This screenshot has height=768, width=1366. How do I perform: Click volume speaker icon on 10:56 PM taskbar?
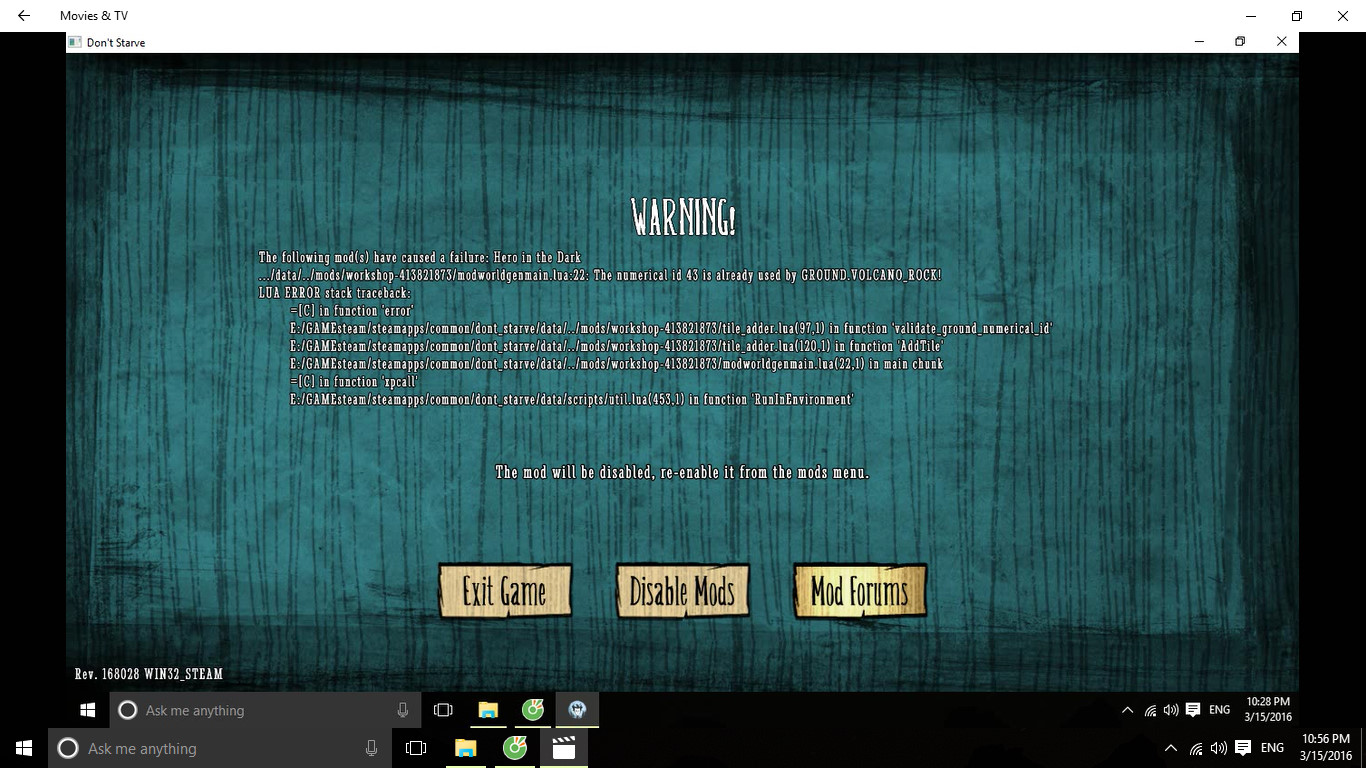click(1219, 748)
